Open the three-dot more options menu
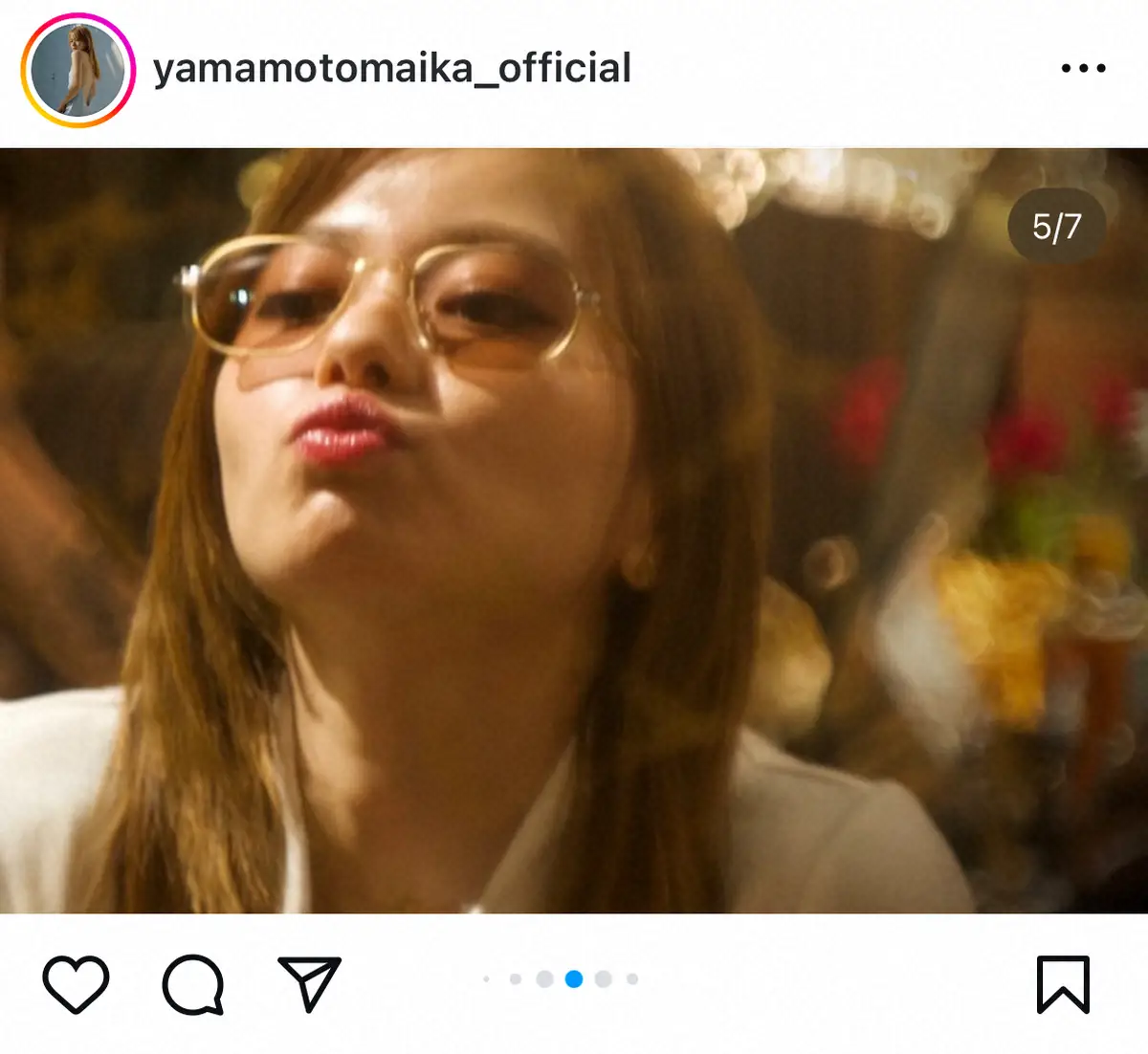The width and height of the screenshot is (1148, 1054). [x=1083, y=68]
